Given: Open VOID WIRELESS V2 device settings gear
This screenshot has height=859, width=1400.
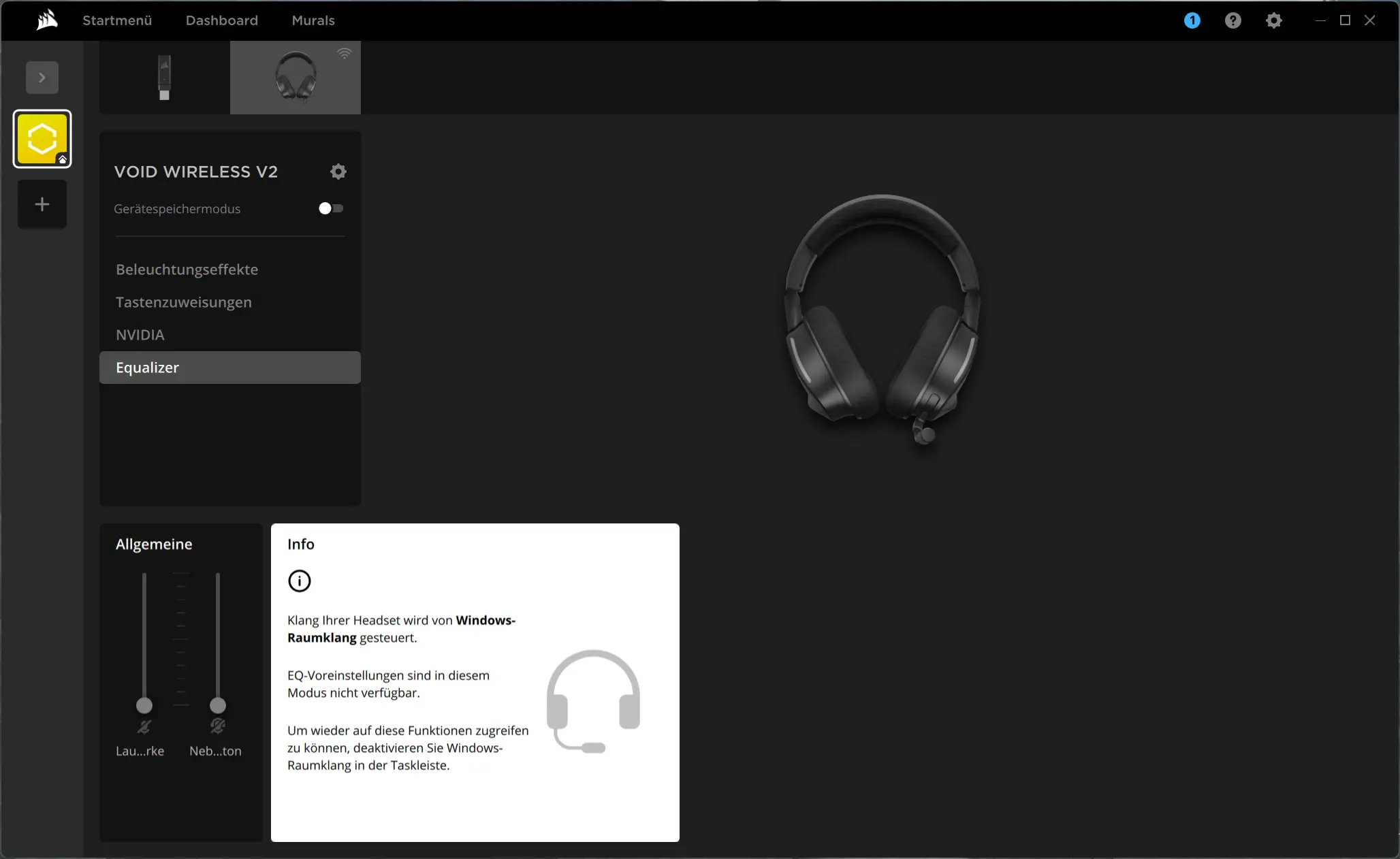Looking at the screenshot, I should click(x=338, y=172).
